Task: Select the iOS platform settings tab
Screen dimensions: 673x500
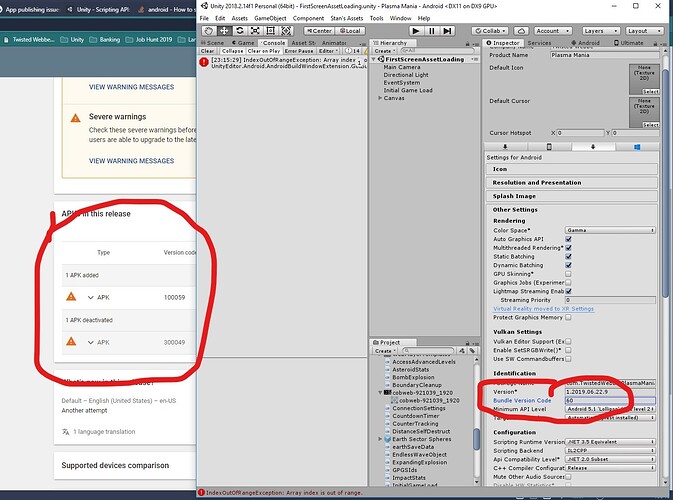Action: click(x=549, y=147)
